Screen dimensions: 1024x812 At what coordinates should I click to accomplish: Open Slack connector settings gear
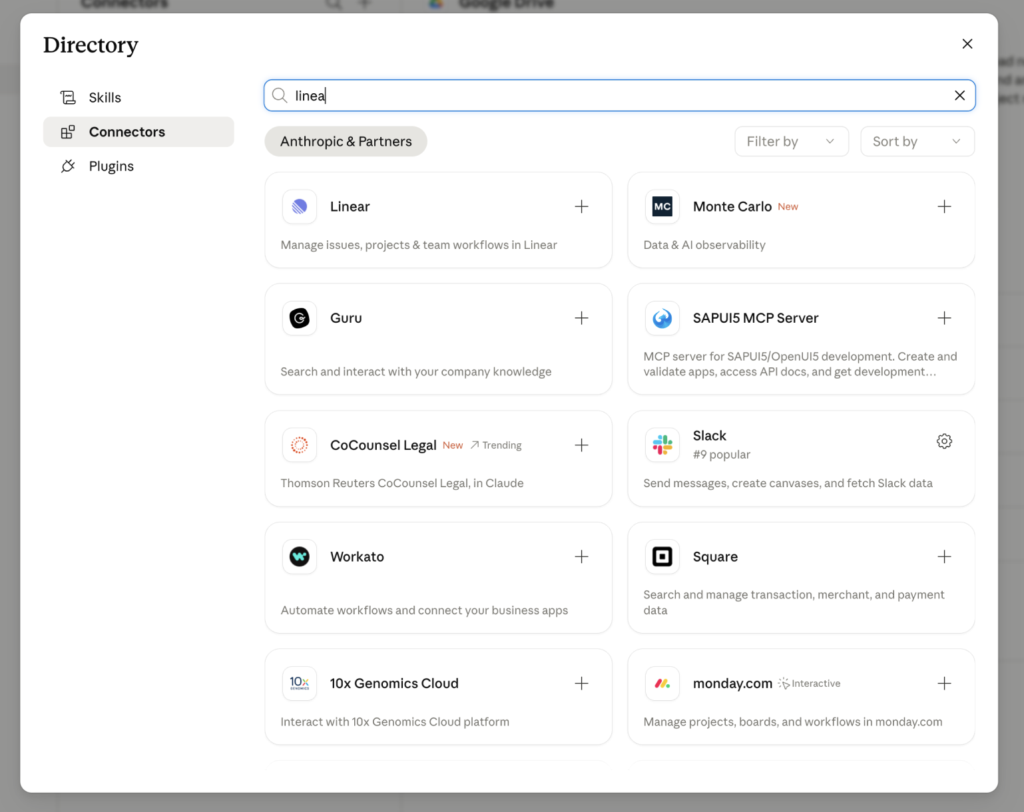pyautogui.click(x=944, y=441)
